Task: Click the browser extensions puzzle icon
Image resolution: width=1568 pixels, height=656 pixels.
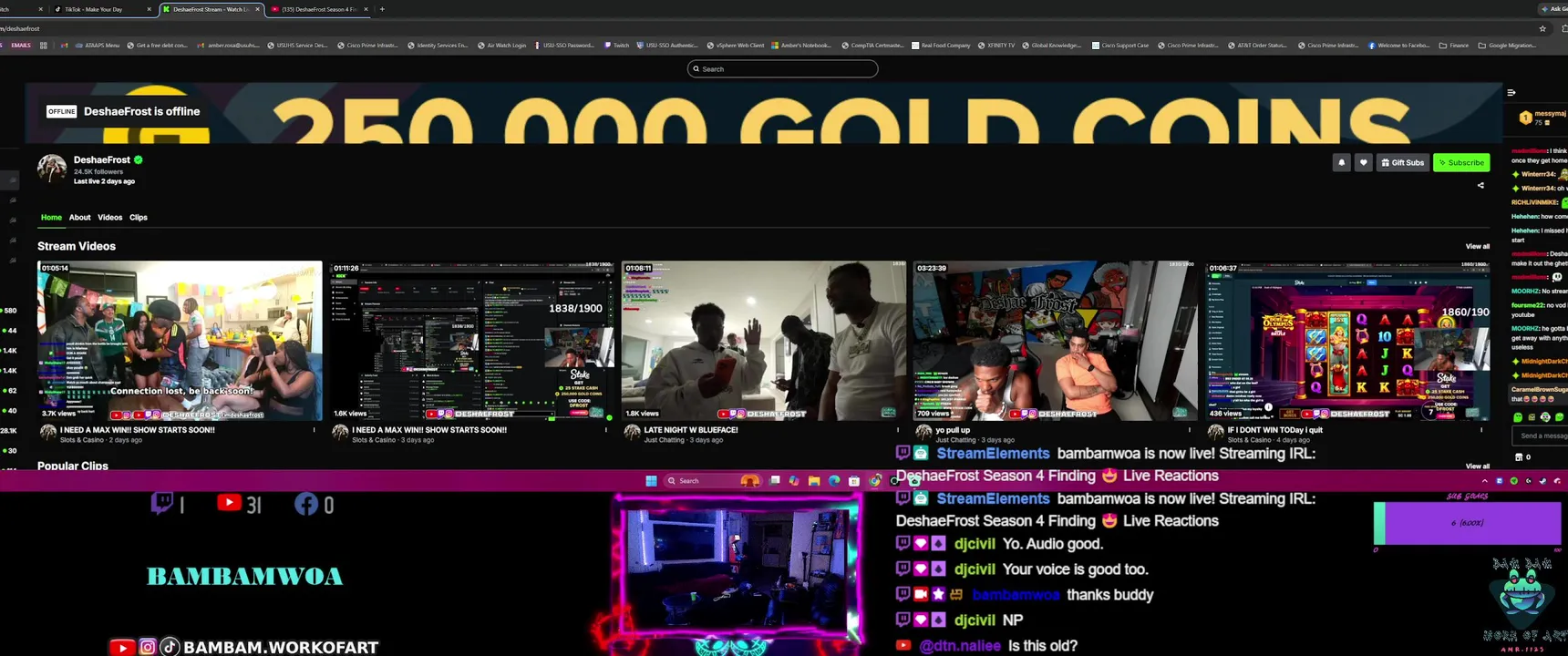Action: [x=1564, y=28]
